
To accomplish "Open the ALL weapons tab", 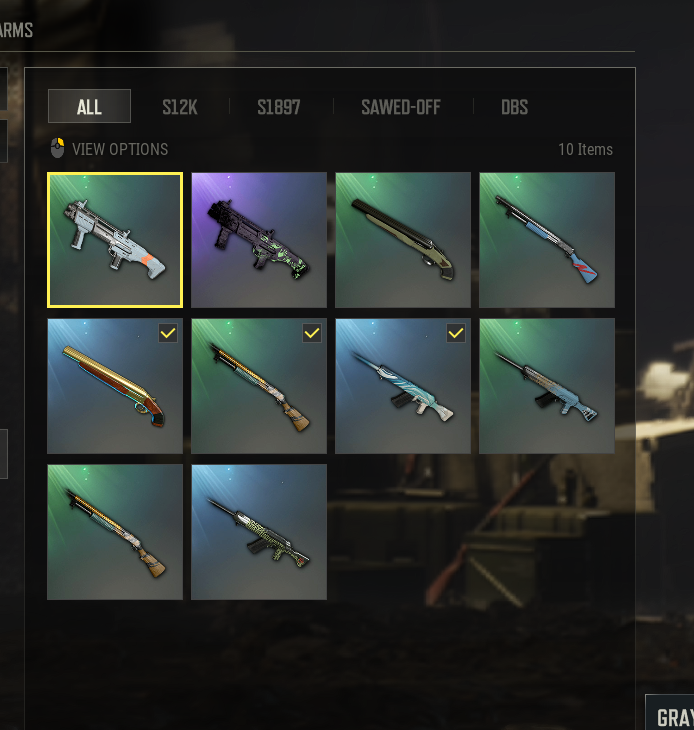I will point(89,106).
